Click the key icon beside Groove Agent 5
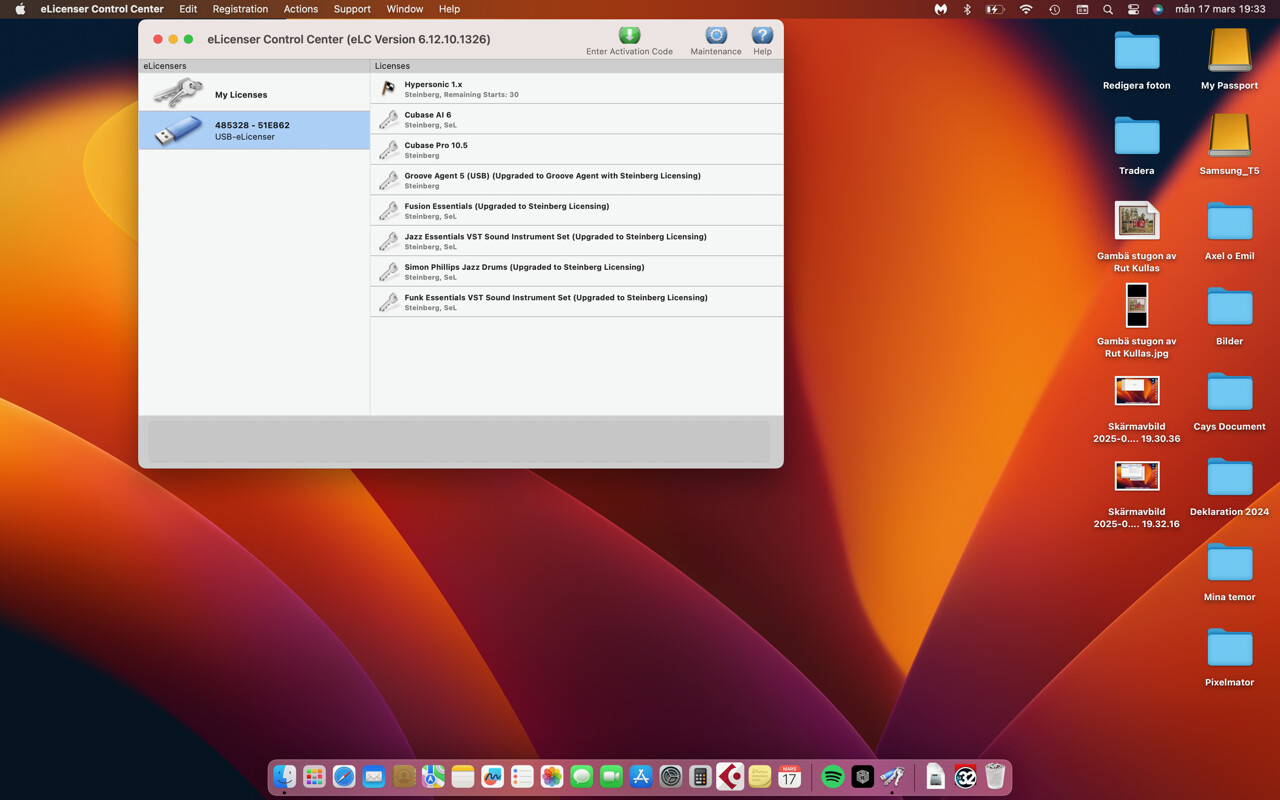The width and height of the screenshot is (1280, 800). coord(388,180)
